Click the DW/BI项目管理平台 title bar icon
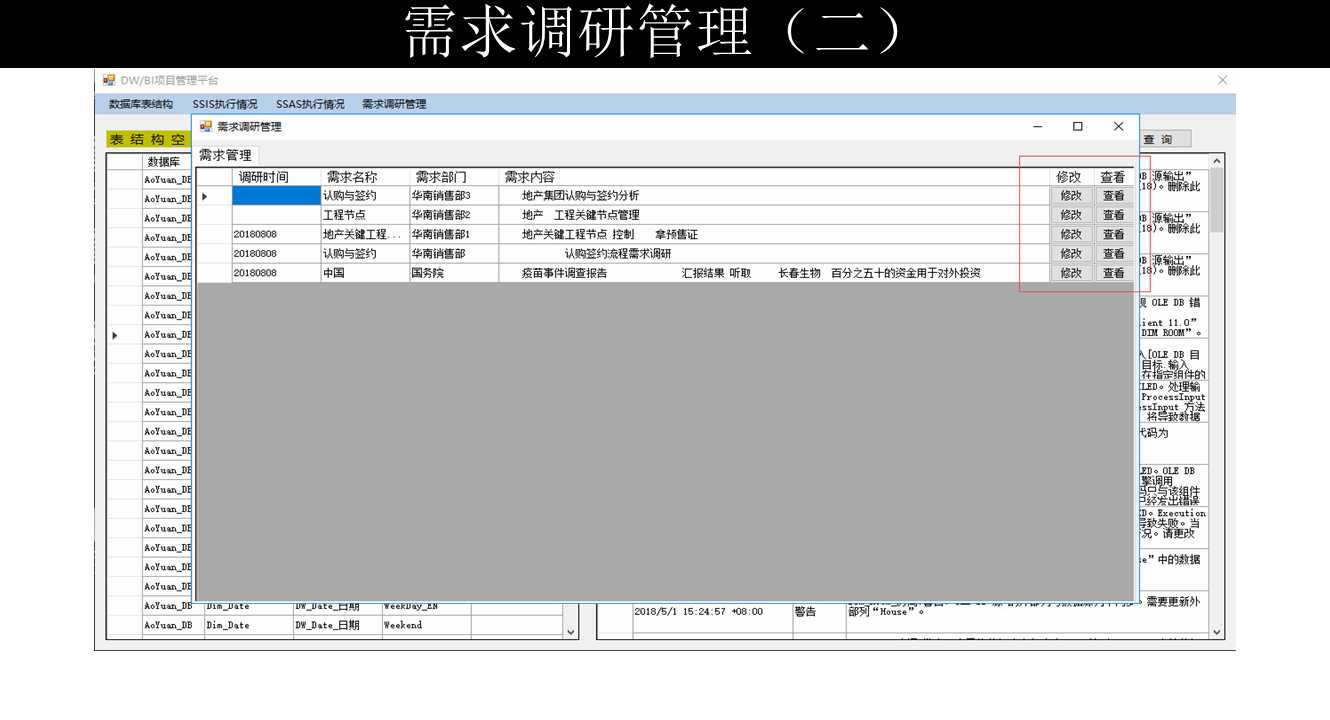 point(109,80)
